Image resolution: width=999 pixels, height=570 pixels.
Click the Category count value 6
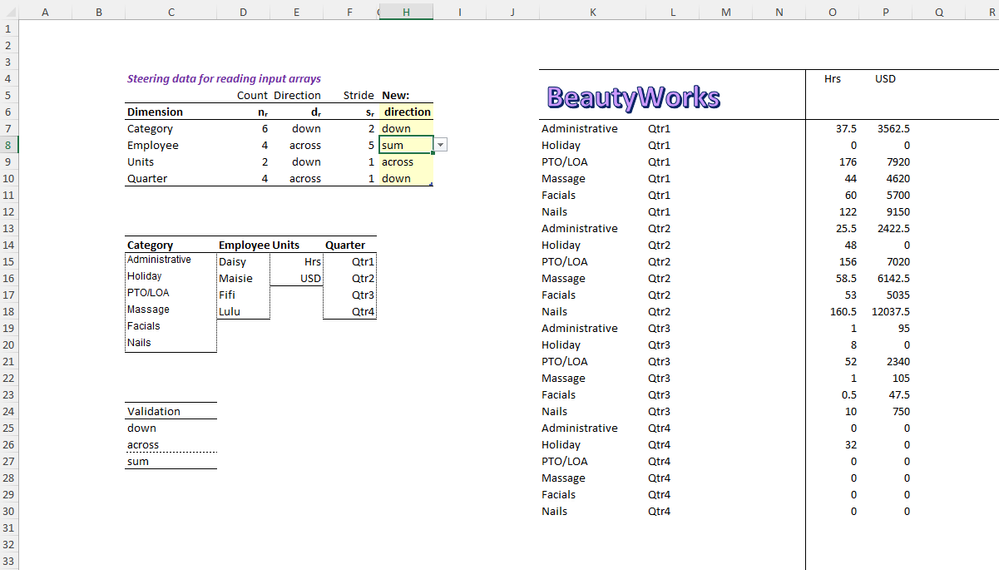coord(264,129)
